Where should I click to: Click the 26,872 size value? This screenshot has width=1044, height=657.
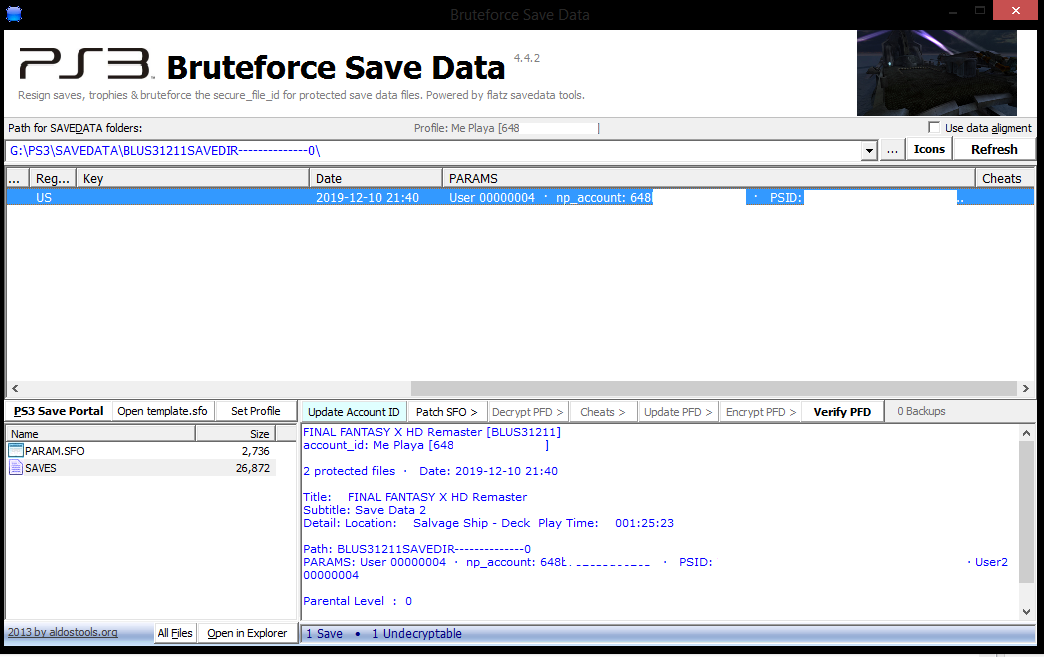pos(253,468)
